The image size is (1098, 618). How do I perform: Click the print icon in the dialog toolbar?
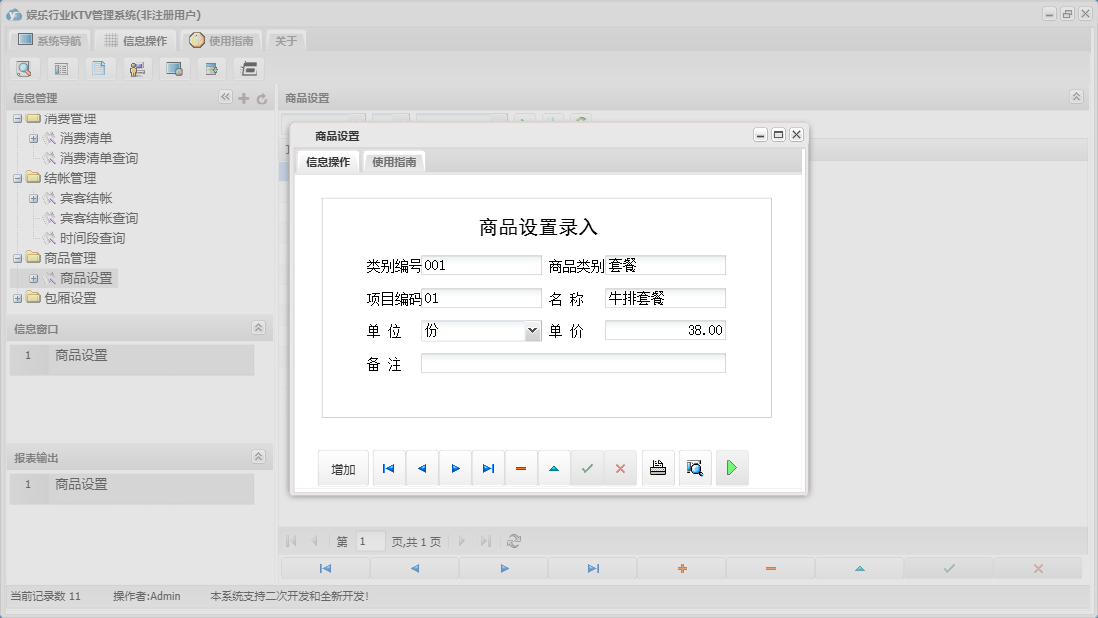click(x=657, y=467)
